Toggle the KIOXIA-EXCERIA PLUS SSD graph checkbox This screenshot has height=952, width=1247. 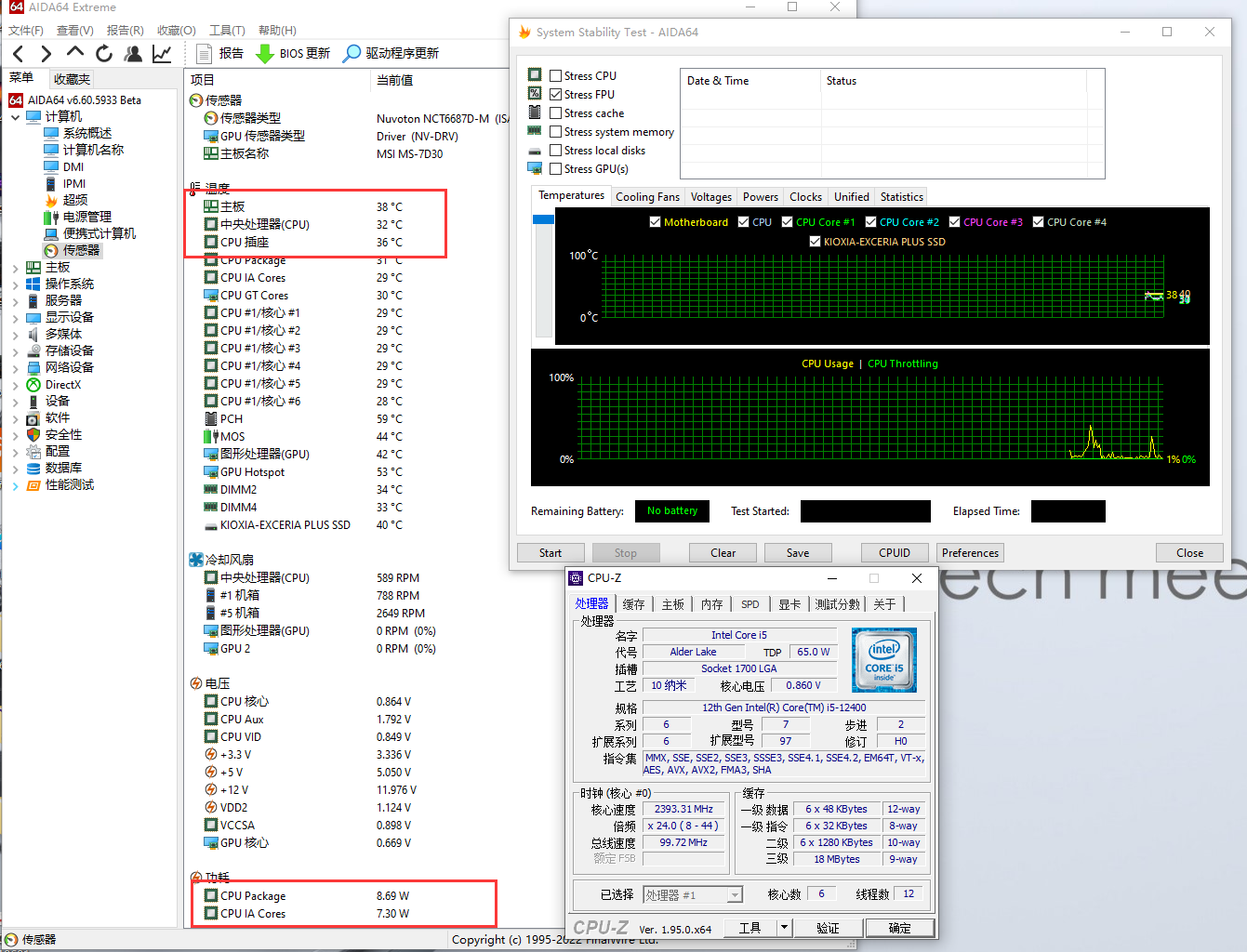815,242
